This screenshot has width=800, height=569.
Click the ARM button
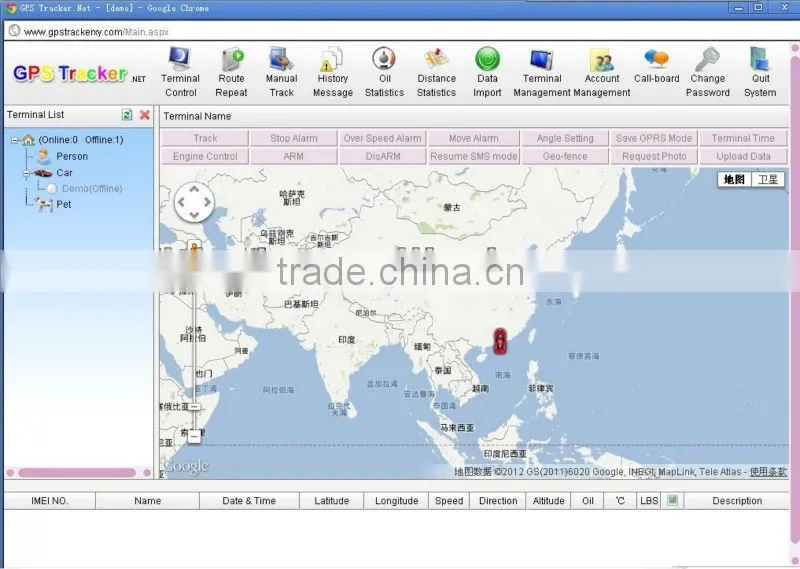(x=294, y=156)
